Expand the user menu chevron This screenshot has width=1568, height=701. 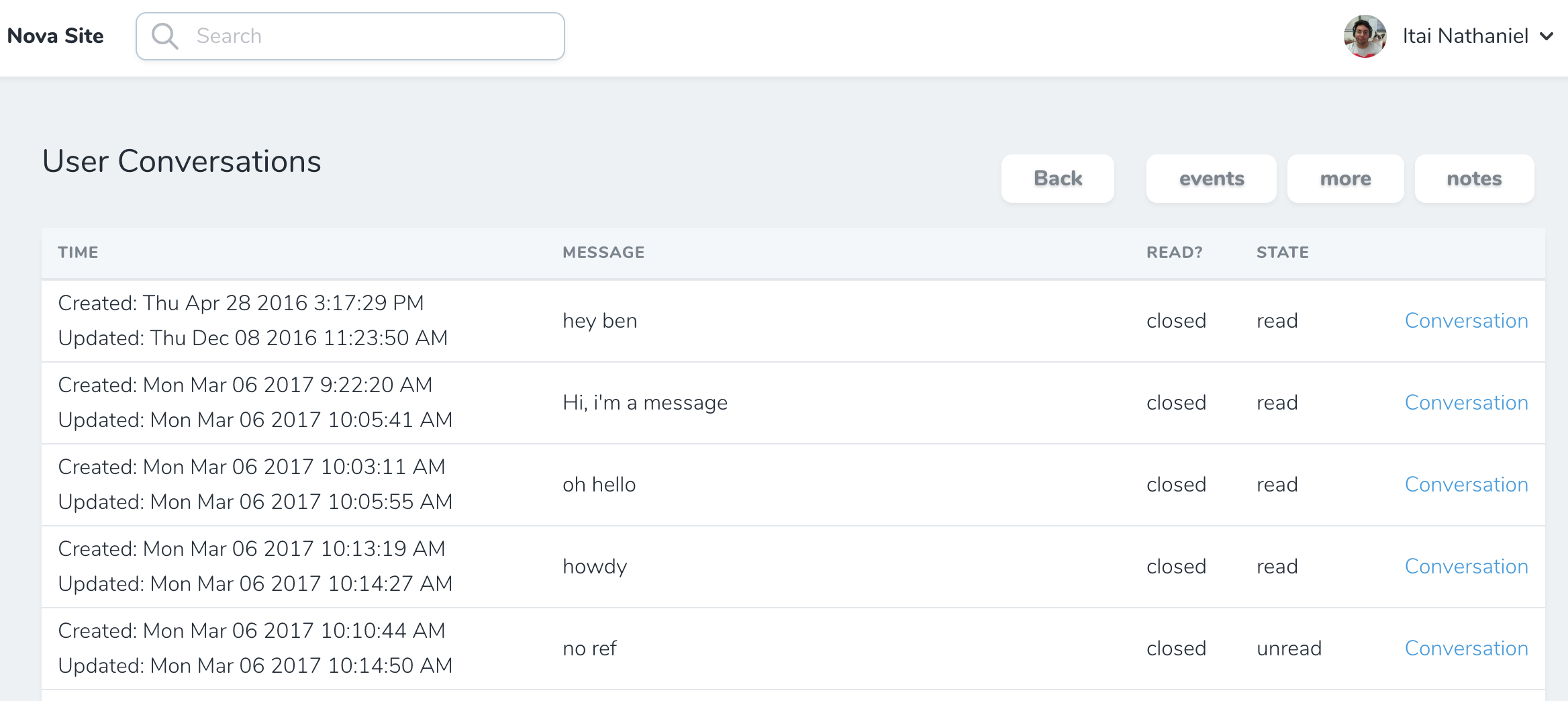click(x=1547, y=36)
